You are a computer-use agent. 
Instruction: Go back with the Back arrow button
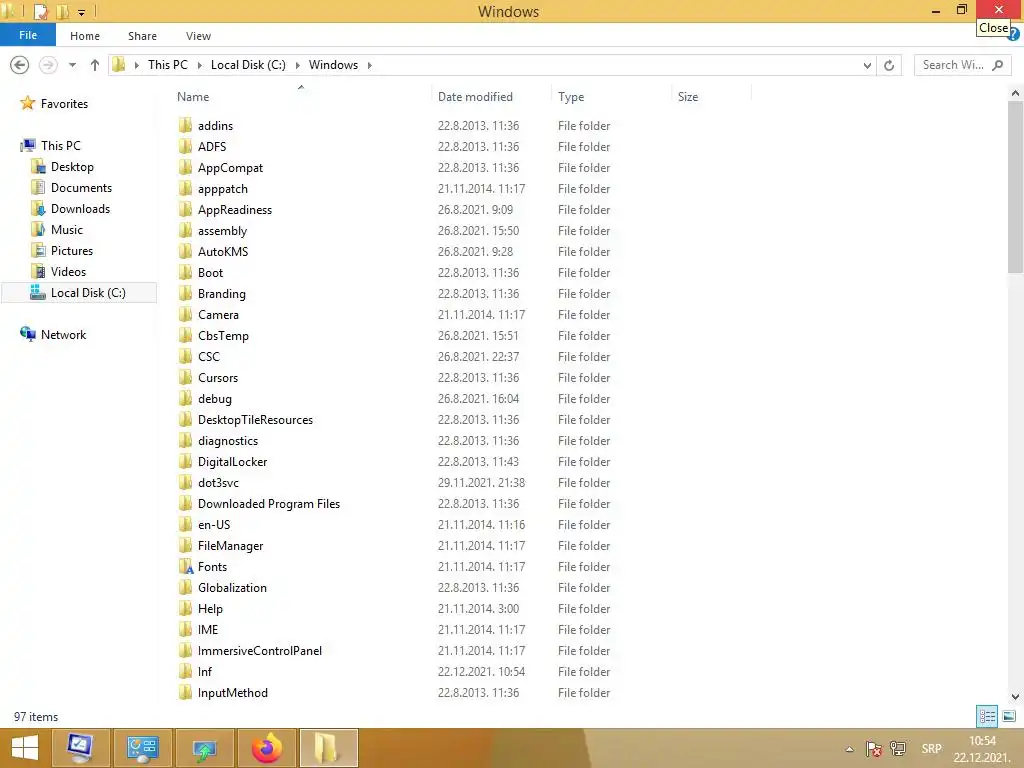[x=20, y=65]
